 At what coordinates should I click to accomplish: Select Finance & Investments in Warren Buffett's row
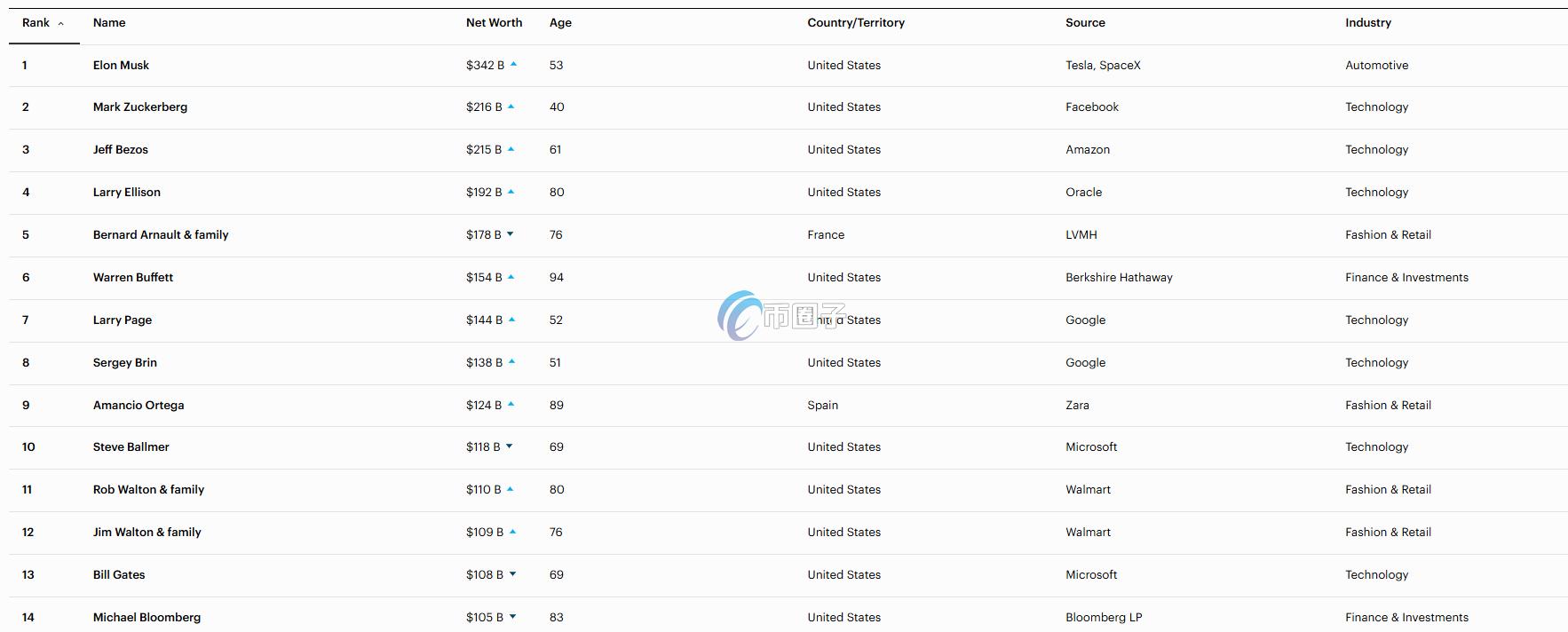coord(1406,278)
